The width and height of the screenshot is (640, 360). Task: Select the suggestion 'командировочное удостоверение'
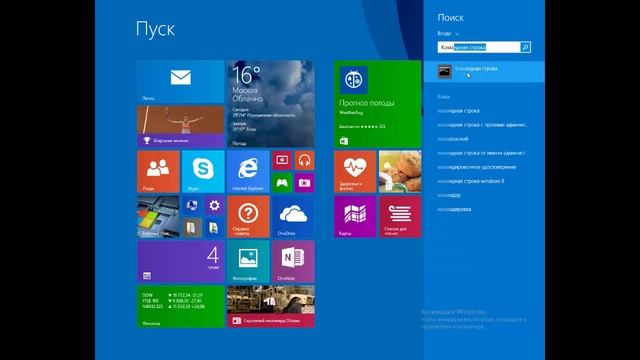click(x=477, y=167)
